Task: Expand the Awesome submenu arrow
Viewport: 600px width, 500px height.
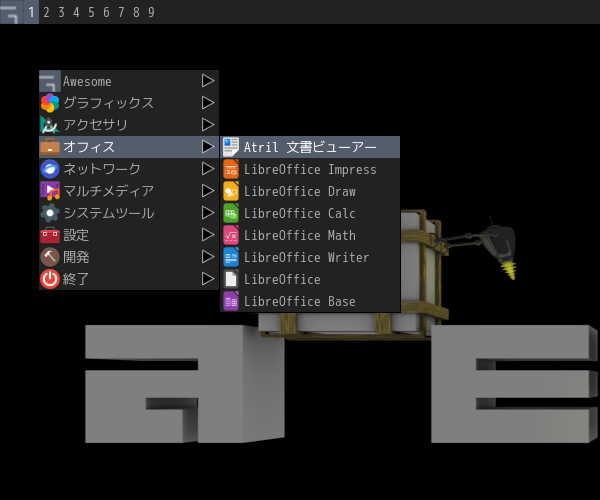Action: (x=208, y=81)
